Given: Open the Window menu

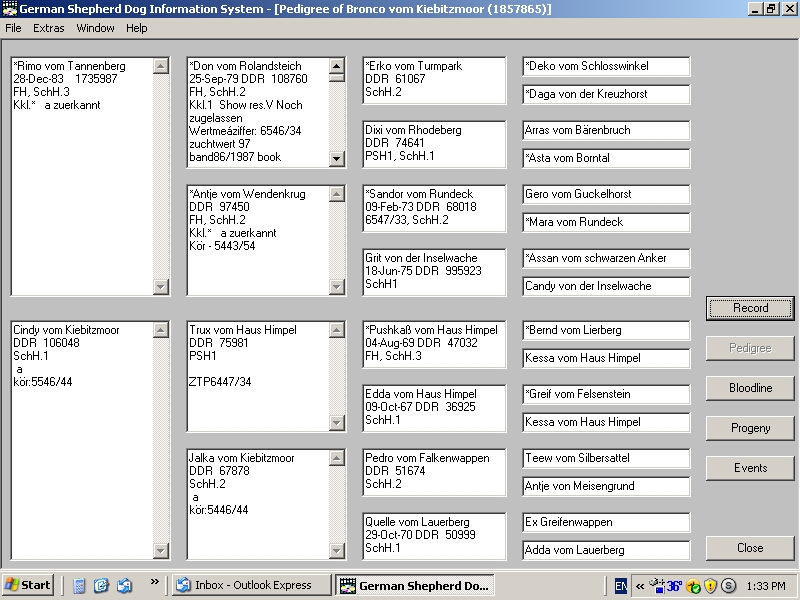Looking at the screenshot, I should (x=95, y=28).
